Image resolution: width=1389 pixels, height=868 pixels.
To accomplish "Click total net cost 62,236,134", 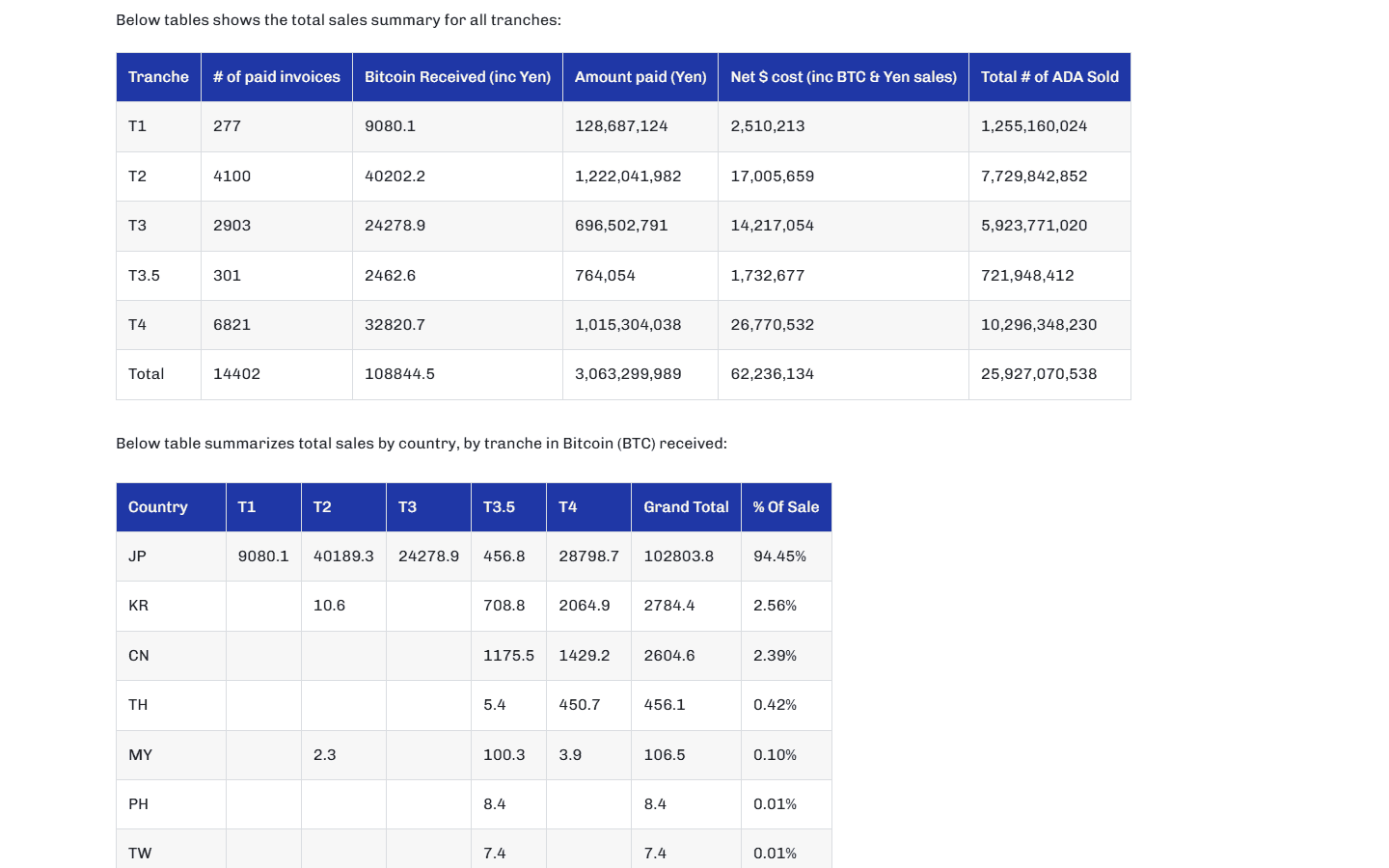I will (772, 374).
